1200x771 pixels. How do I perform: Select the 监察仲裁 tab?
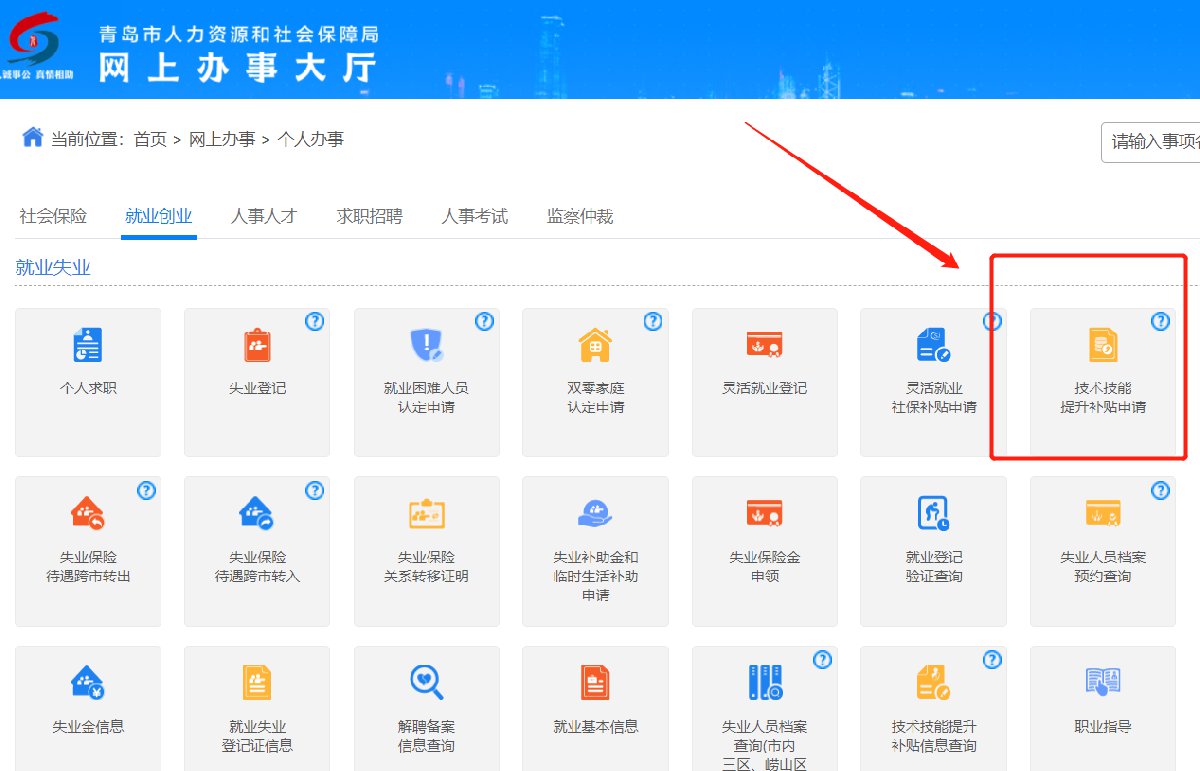(579, 216)
